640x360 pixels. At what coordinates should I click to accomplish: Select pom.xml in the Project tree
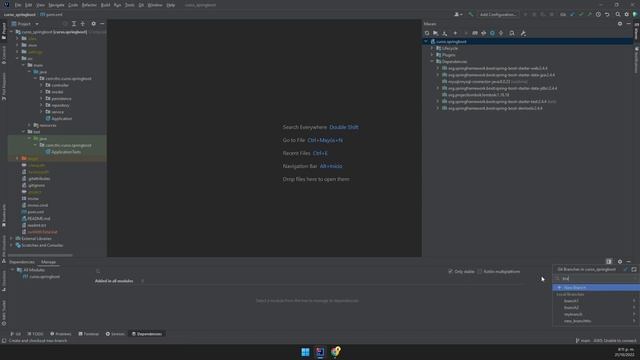coord(33,212)
